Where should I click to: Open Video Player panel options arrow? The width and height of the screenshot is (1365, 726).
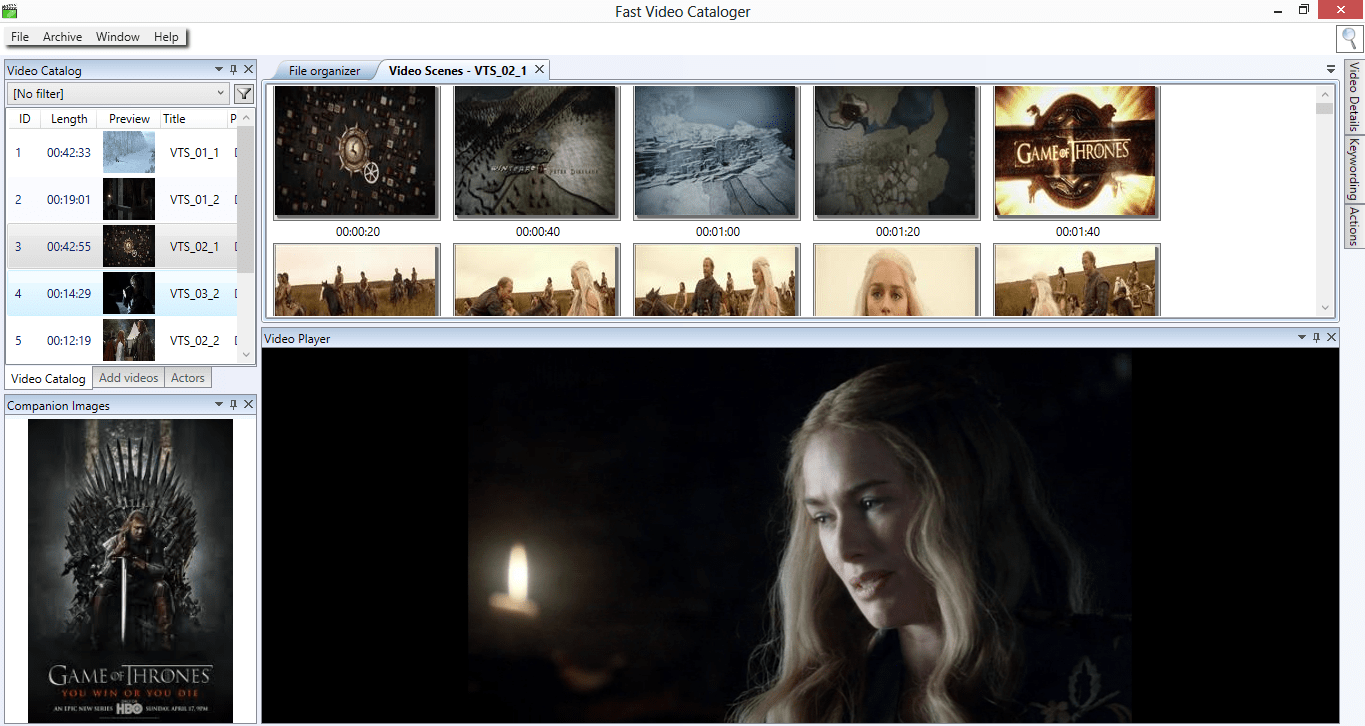[1302, 338]
